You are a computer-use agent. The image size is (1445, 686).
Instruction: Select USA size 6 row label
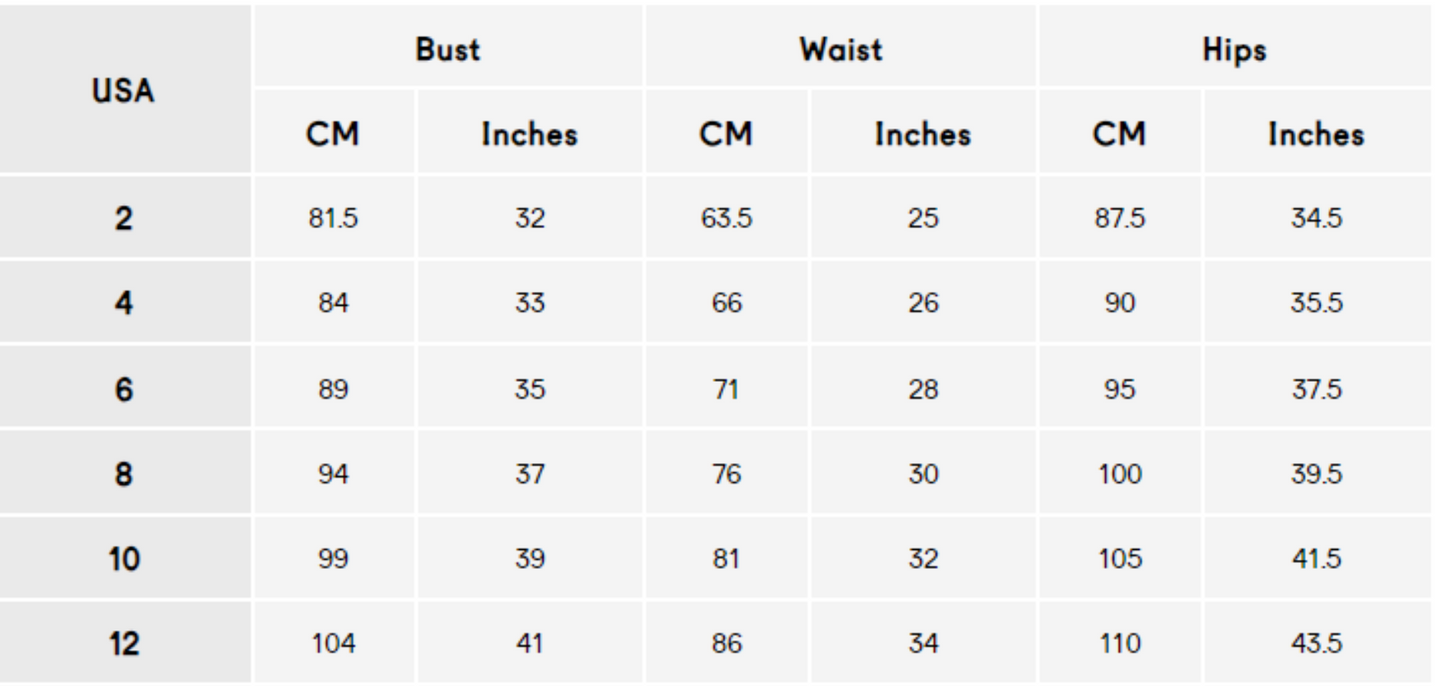(124, 389)
